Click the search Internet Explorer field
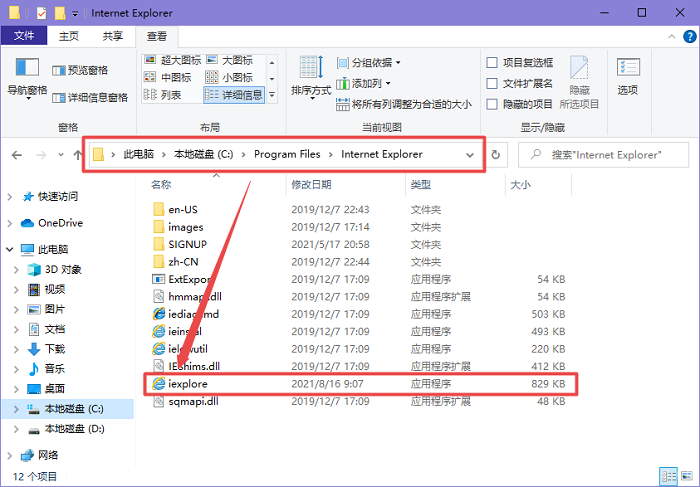This screenshot has width=700, height=487. coord(604,155)
